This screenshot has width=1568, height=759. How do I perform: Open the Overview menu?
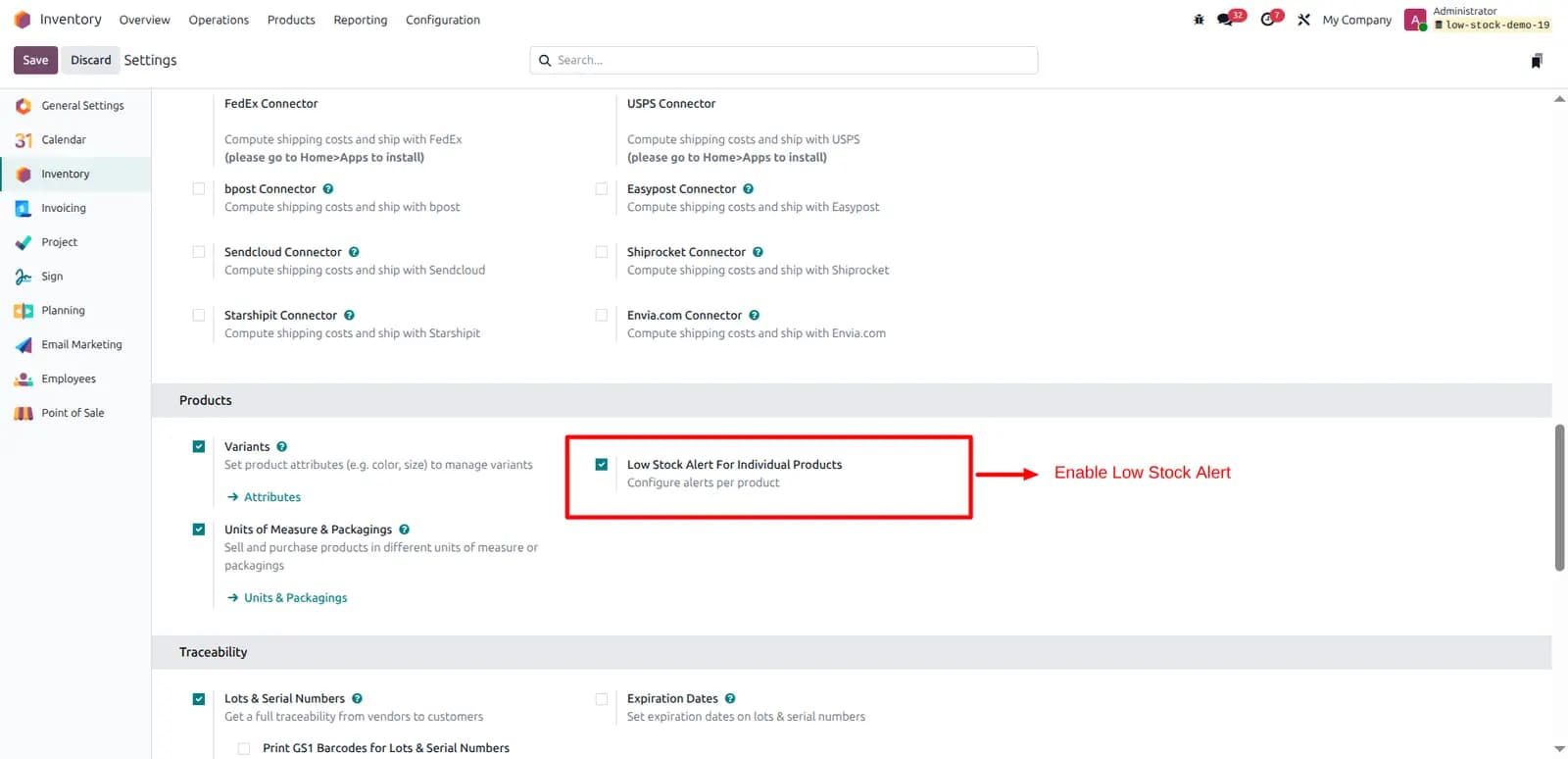click(144, 20)
